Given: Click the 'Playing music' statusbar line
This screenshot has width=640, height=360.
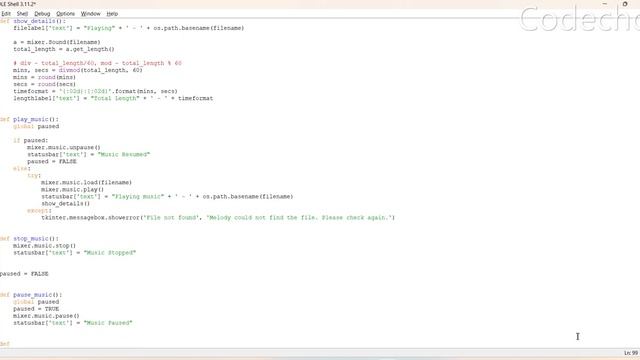Looking at the screenshot, I should [x=167, y=196].
